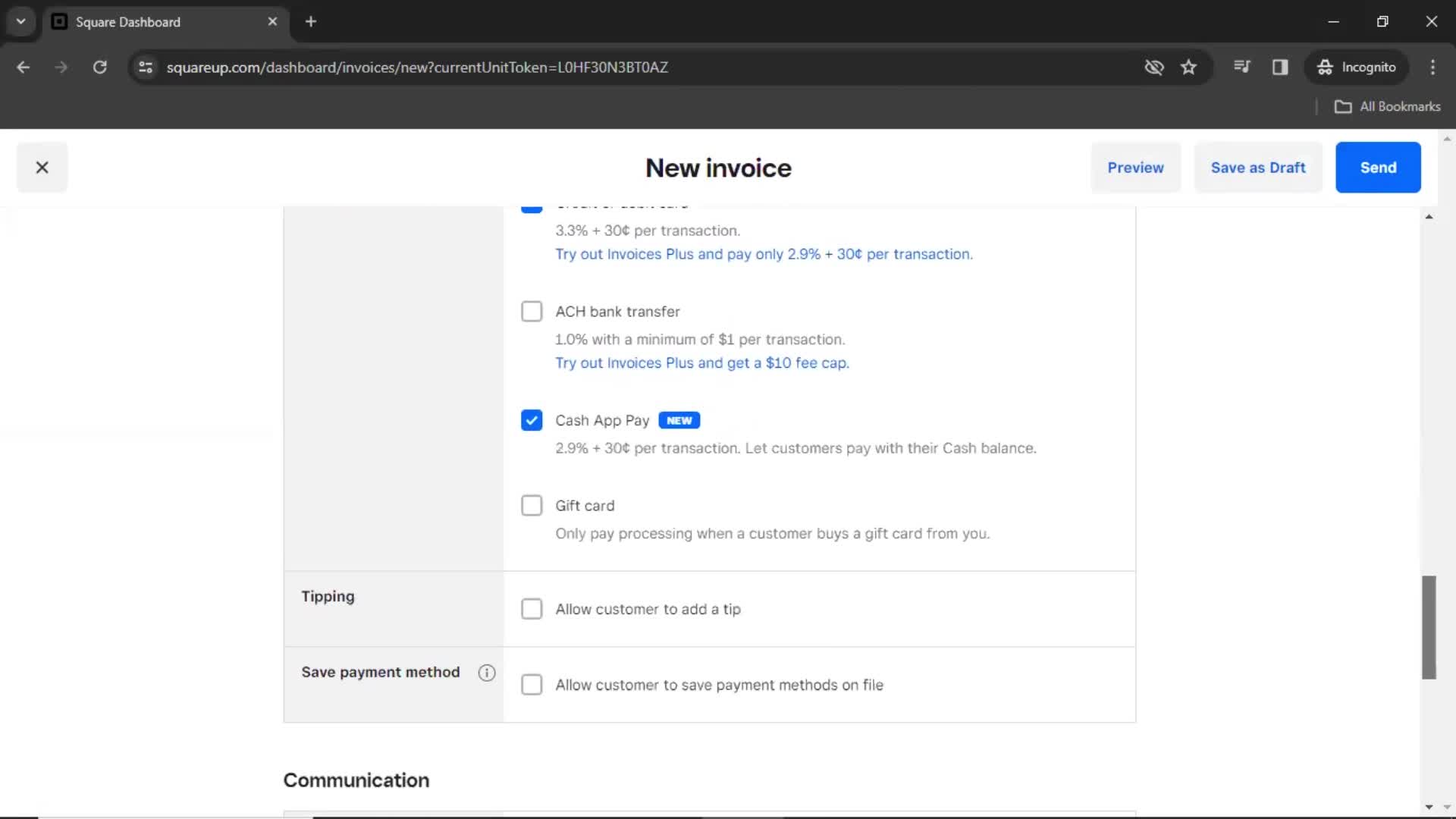Enable Allow customer to save payment methods

tap(532, 685)
